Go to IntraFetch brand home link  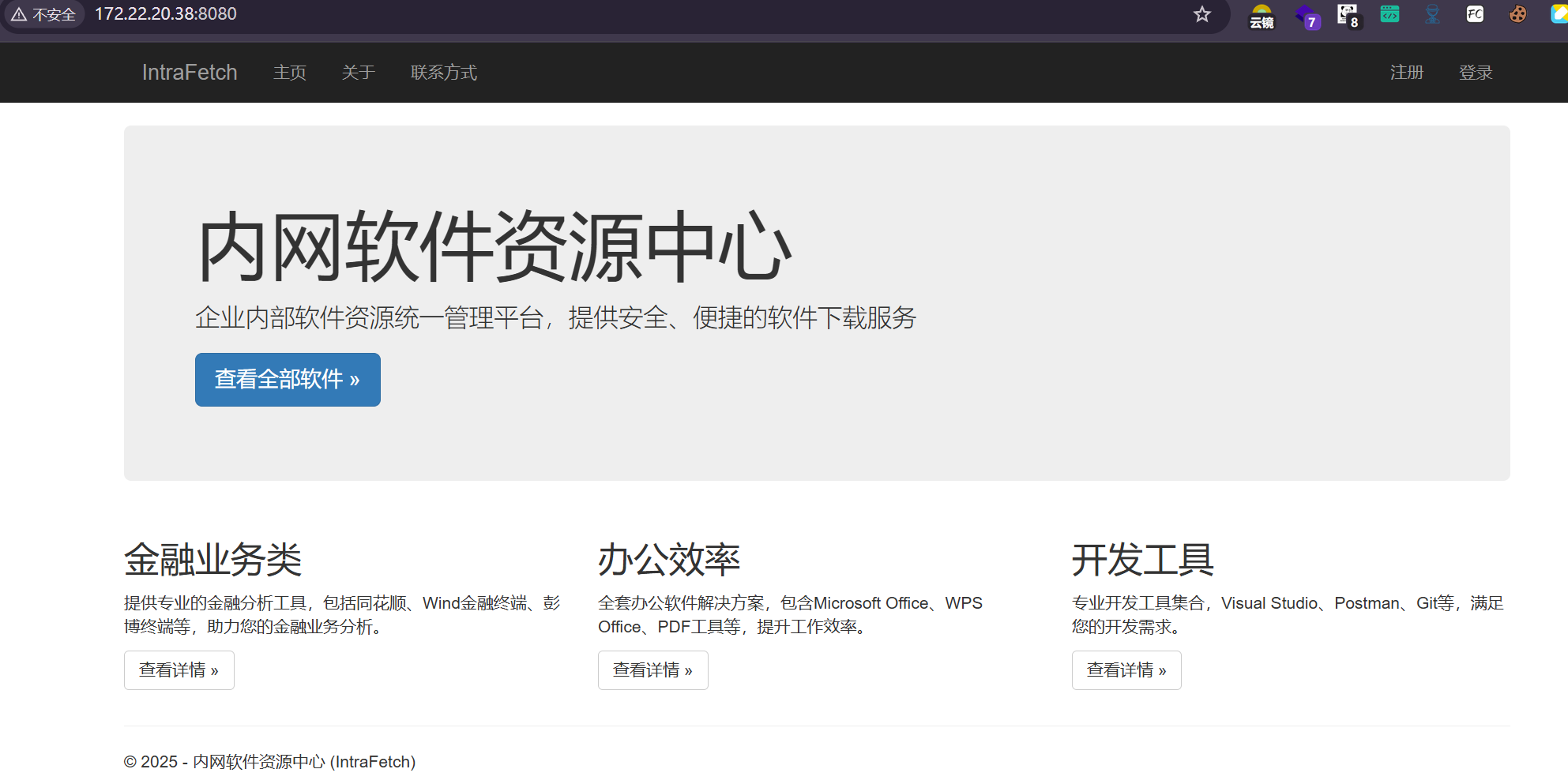click(190, 73)
